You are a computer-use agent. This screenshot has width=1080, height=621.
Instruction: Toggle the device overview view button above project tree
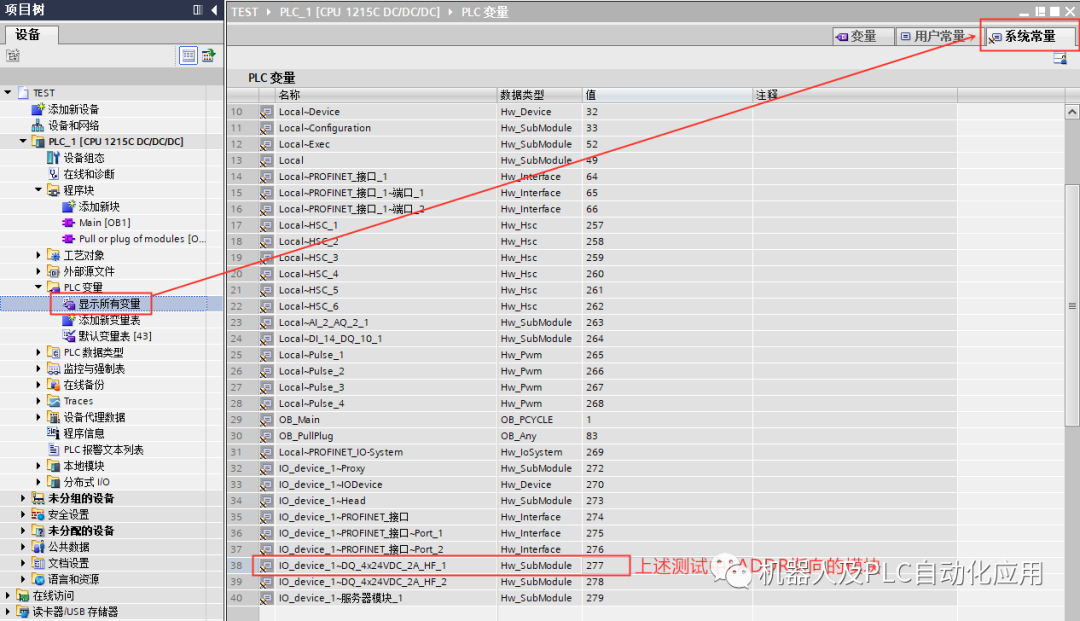[x=188, y=55]
